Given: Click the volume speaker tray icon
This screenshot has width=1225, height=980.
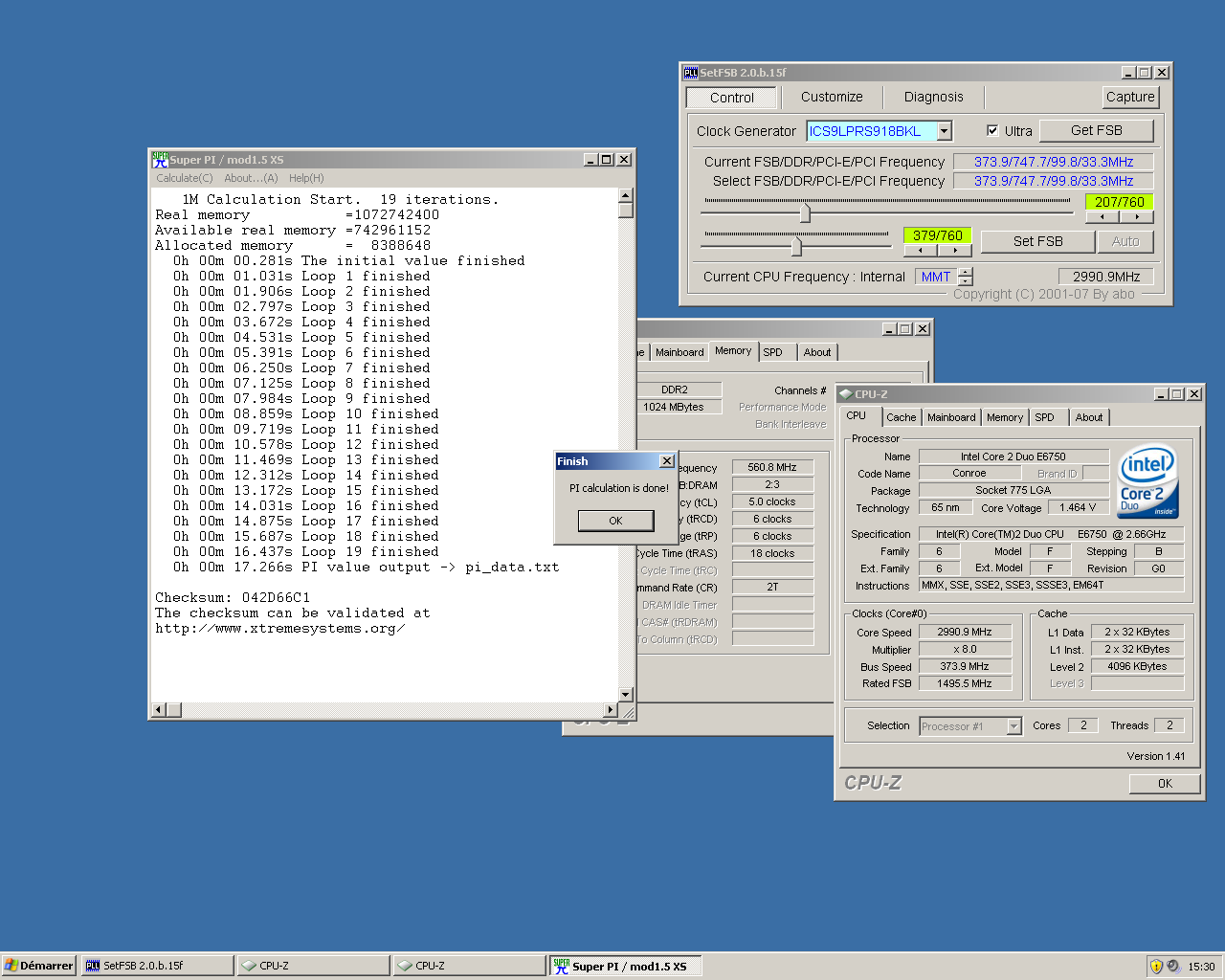Looking at the screenshot, I should (1173, 967).
